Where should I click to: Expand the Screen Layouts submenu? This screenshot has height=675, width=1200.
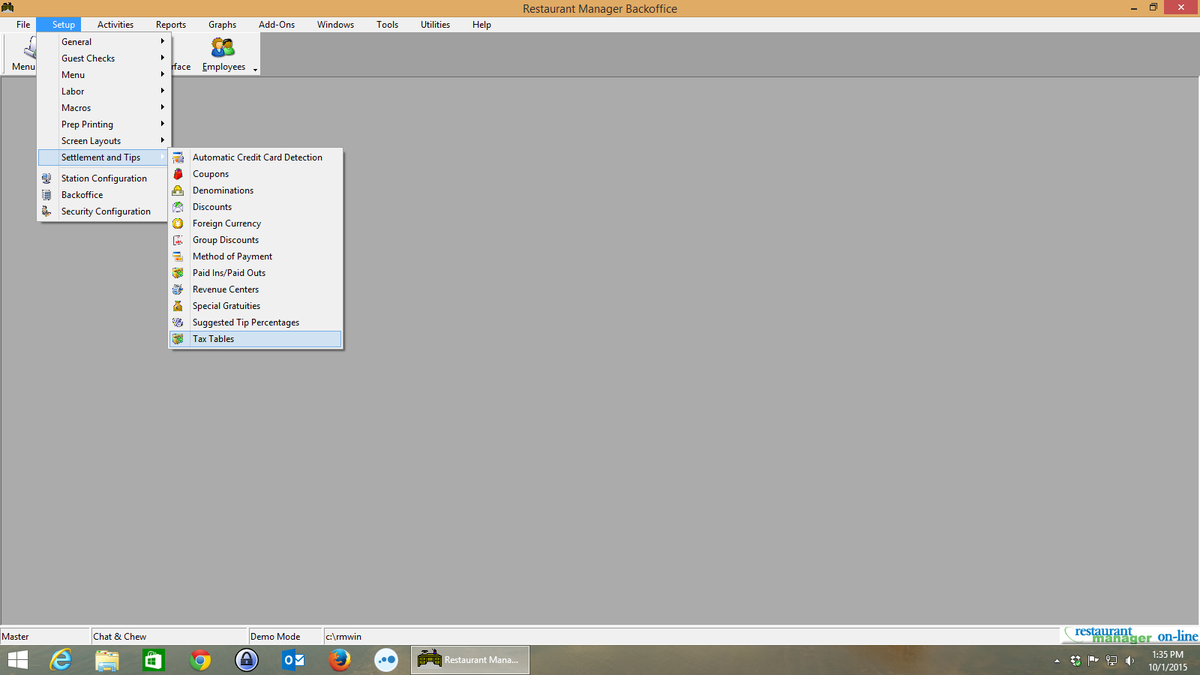pyautogui.click(x=104, y=141)
